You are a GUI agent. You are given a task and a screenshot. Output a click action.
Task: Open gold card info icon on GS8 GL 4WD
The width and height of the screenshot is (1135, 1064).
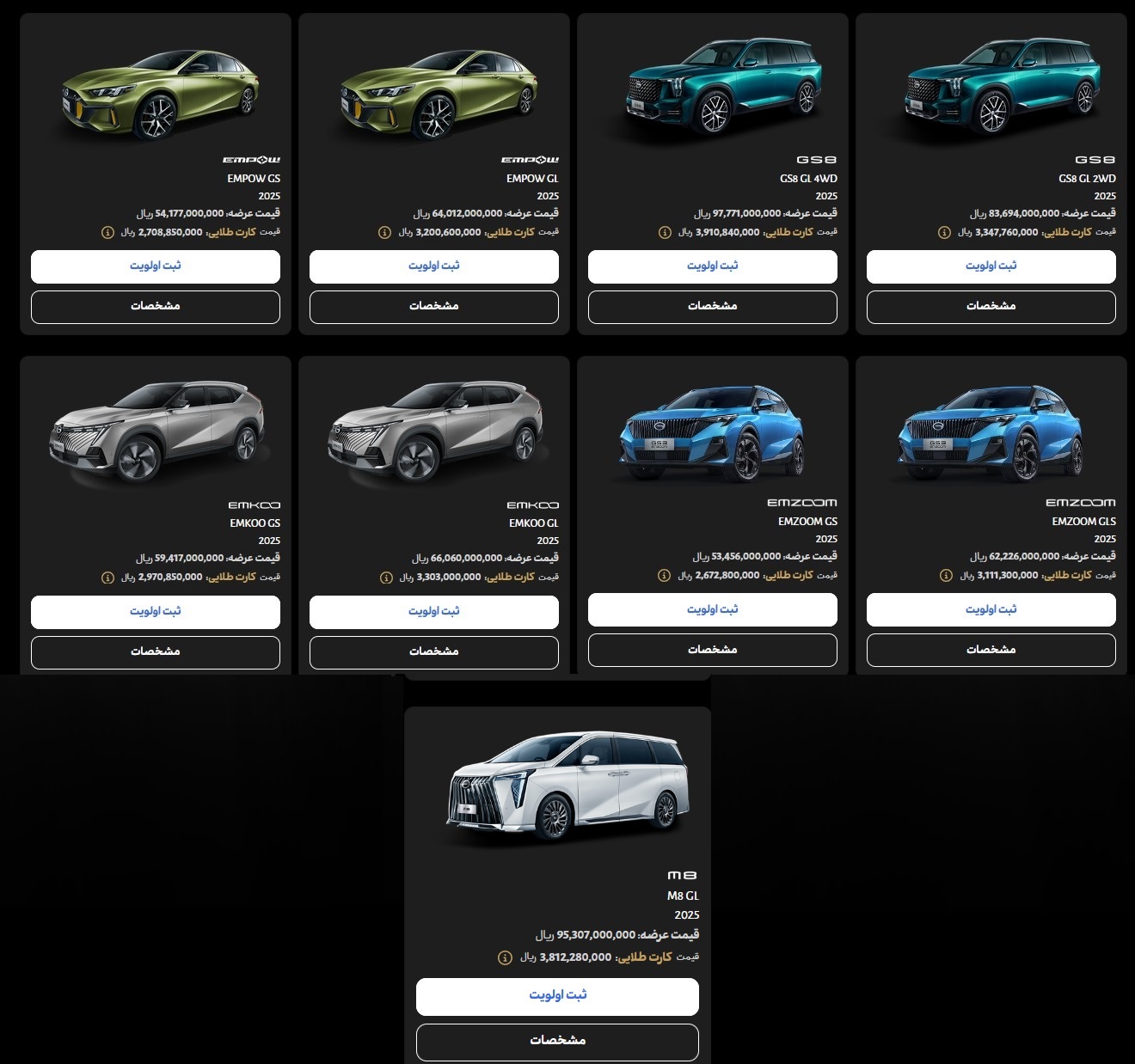[665, 232]
